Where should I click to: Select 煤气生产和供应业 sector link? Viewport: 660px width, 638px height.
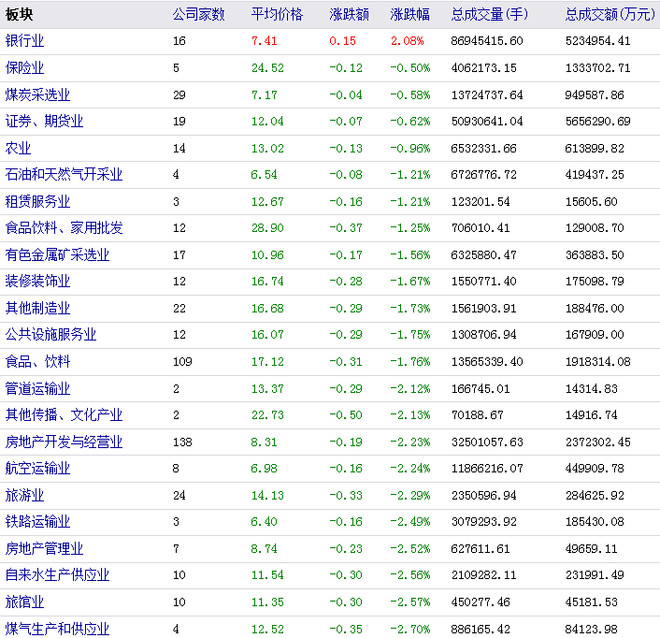pyautogui.click(x=57, y=629)
